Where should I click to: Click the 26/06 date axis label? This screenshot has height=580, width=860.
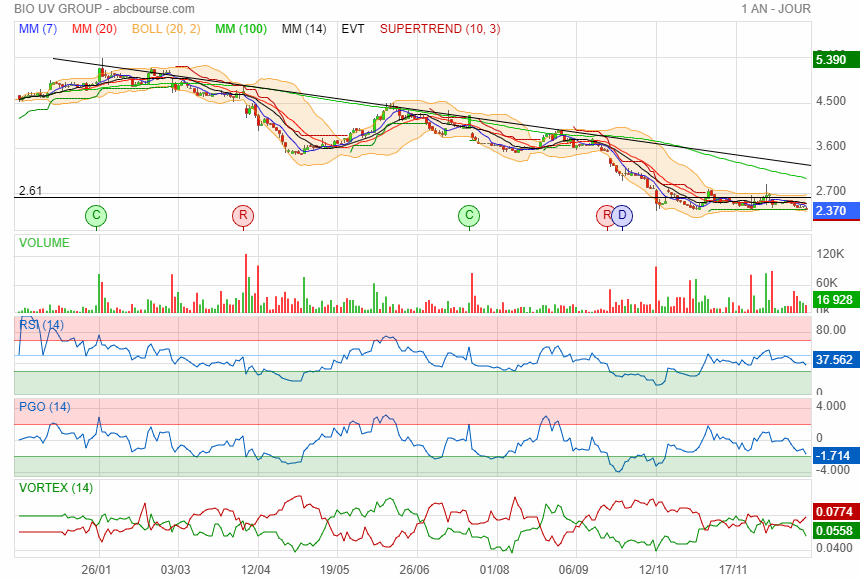point(414,570)
